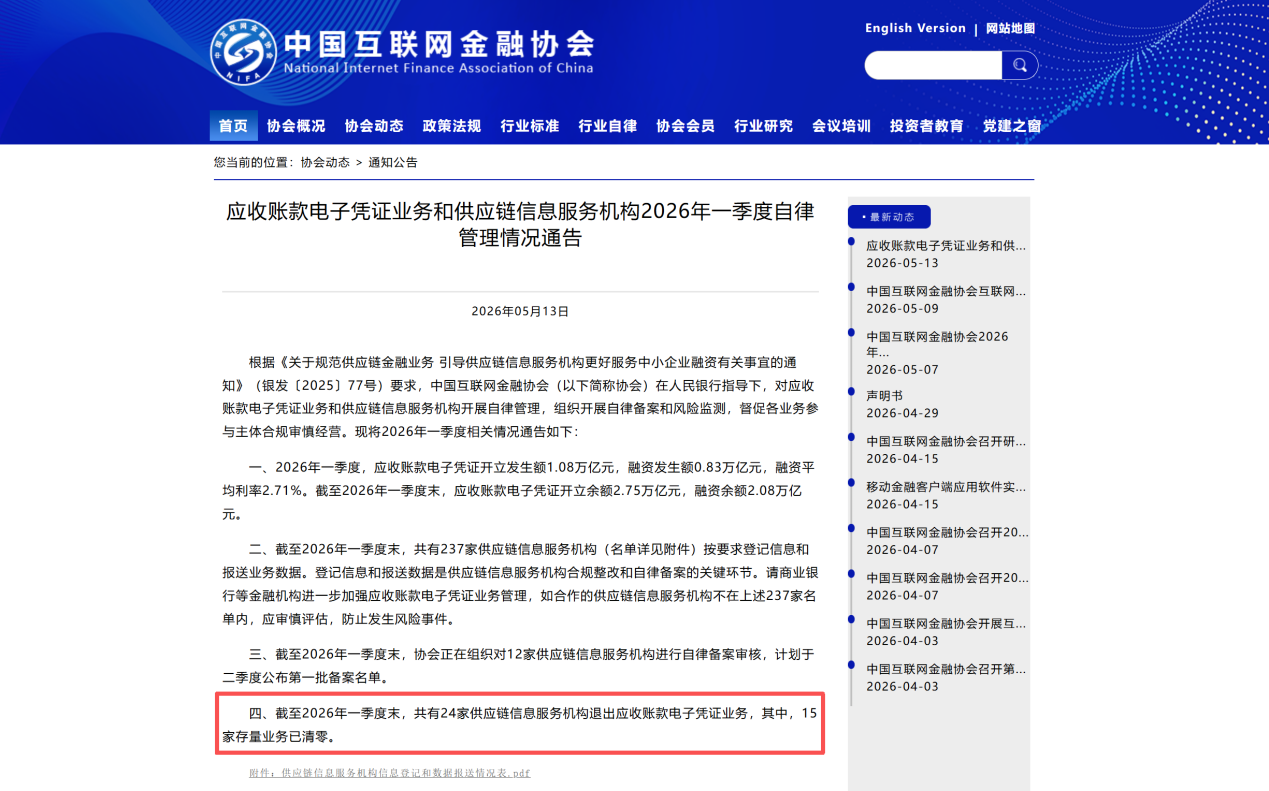The width and height of the screenshot is (1269, 791).
Task: Open the 声明书 sidebar item
Action: [885, 395]
